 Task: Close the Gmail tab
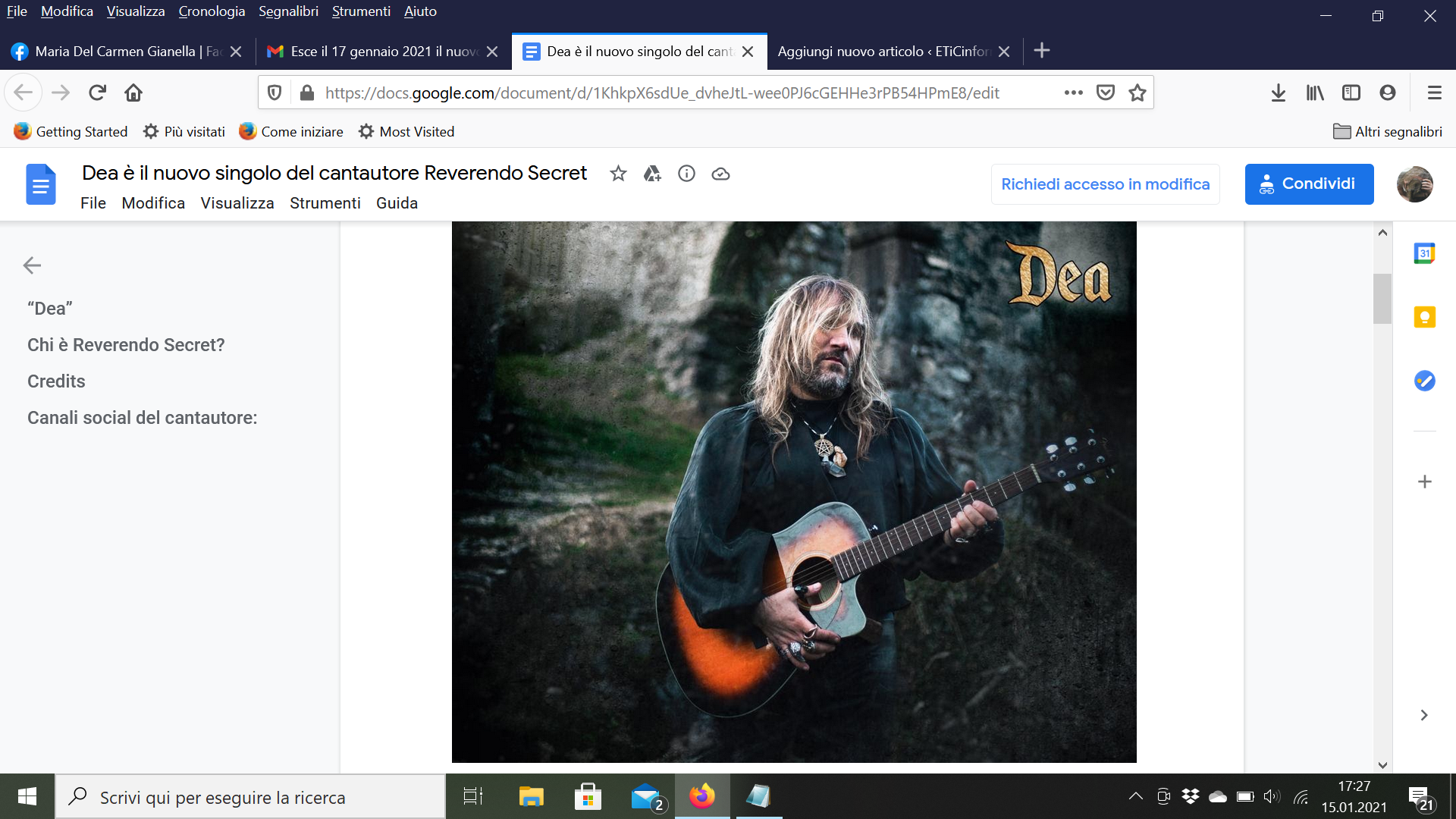point(492,52)
